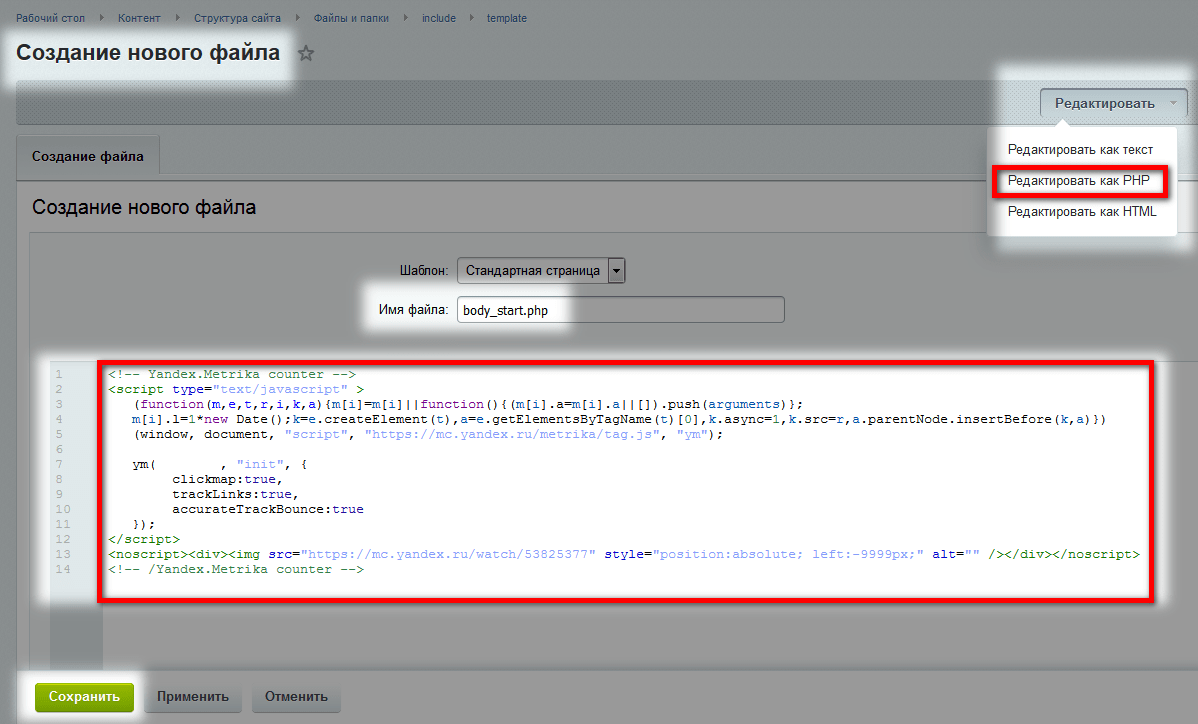Open the include breadcrumb folder

439,18
